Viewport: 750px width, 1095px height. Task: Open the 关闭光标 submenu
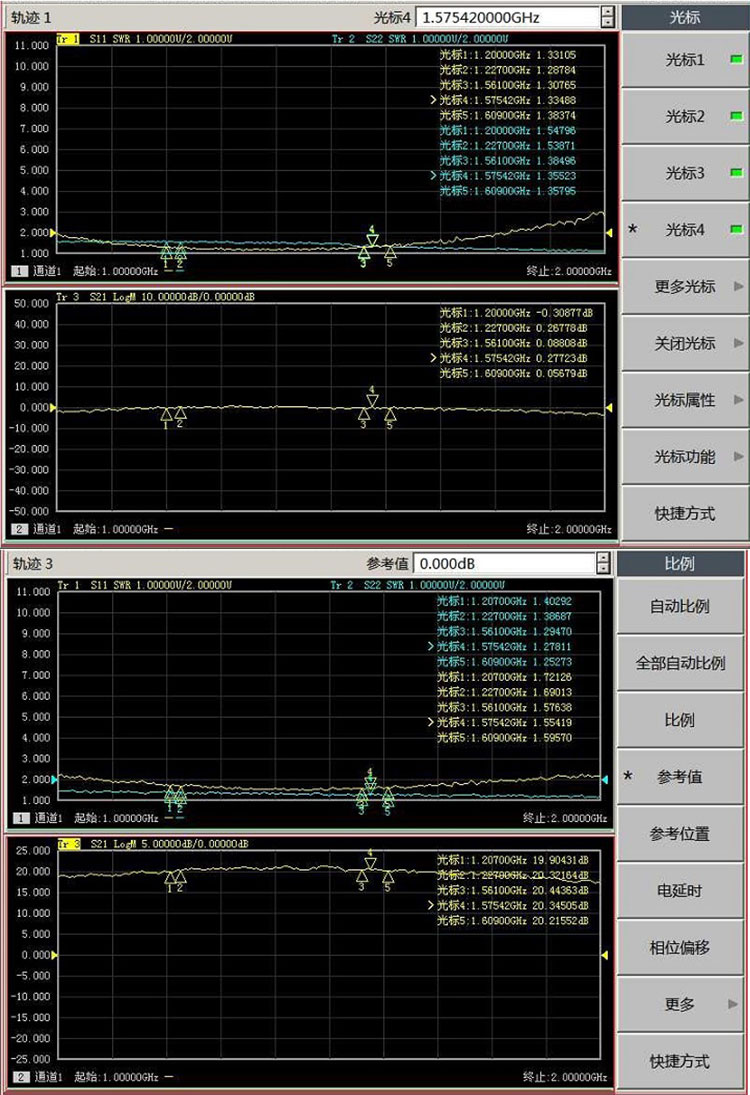[x=685, y=343]
